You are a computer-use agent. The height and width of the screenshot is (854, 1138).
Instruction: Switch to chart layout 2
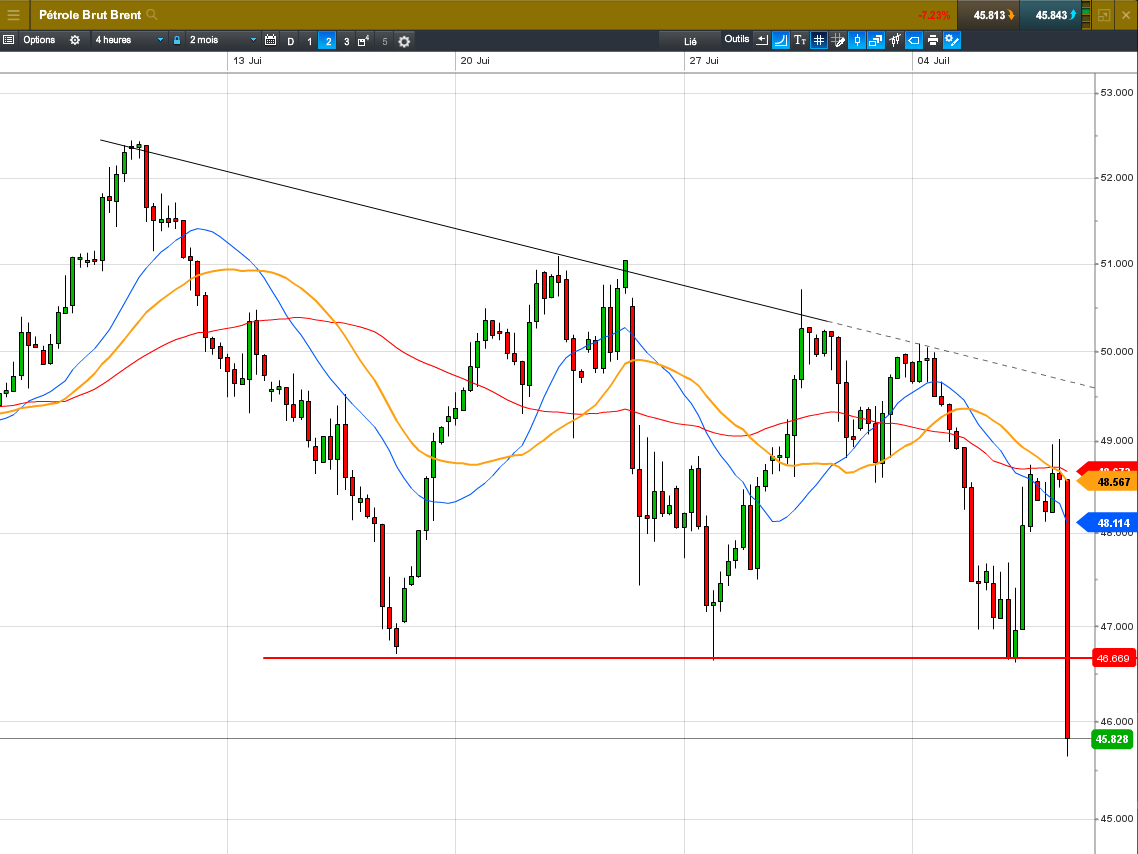[x=328, y=41]
